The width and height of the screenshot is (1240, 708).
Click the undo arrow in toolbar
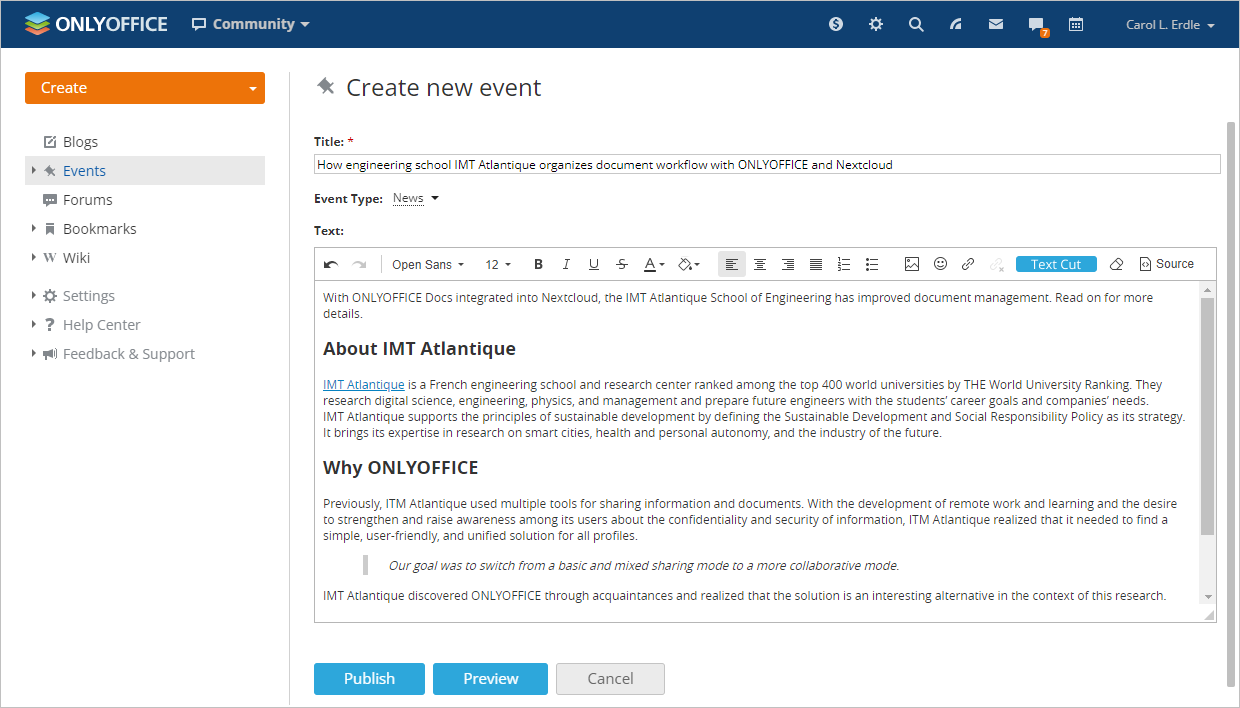click(x=331, y=264)
